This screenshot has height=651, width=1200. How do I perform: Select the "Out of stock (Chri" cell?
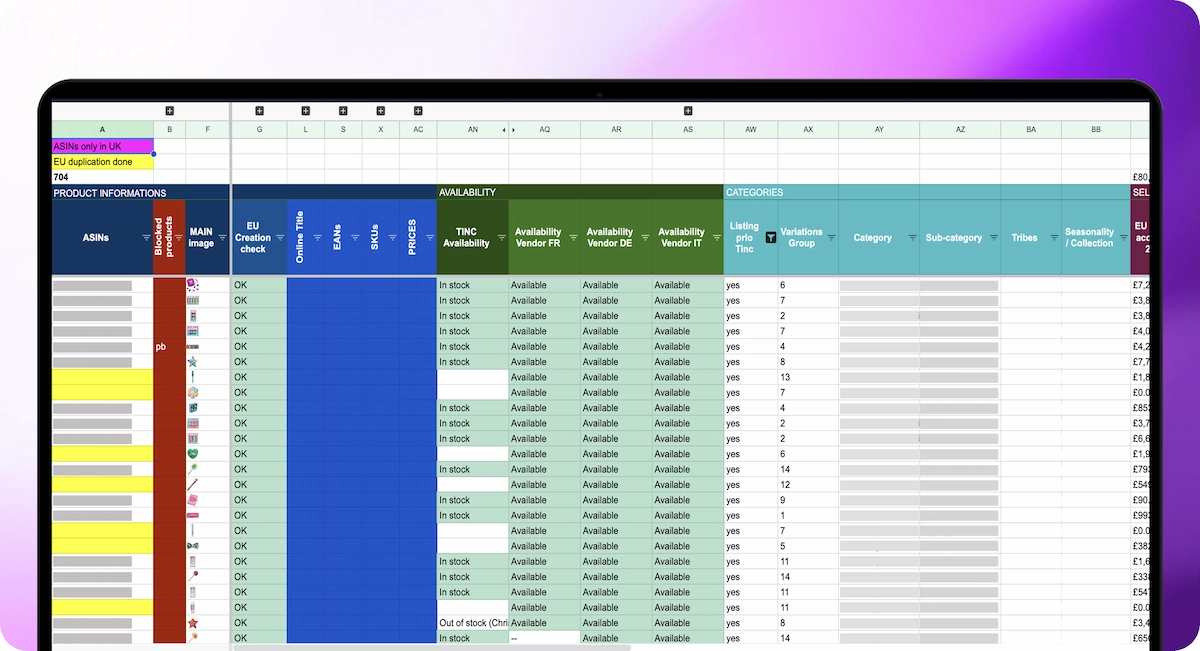pos(472,623)
